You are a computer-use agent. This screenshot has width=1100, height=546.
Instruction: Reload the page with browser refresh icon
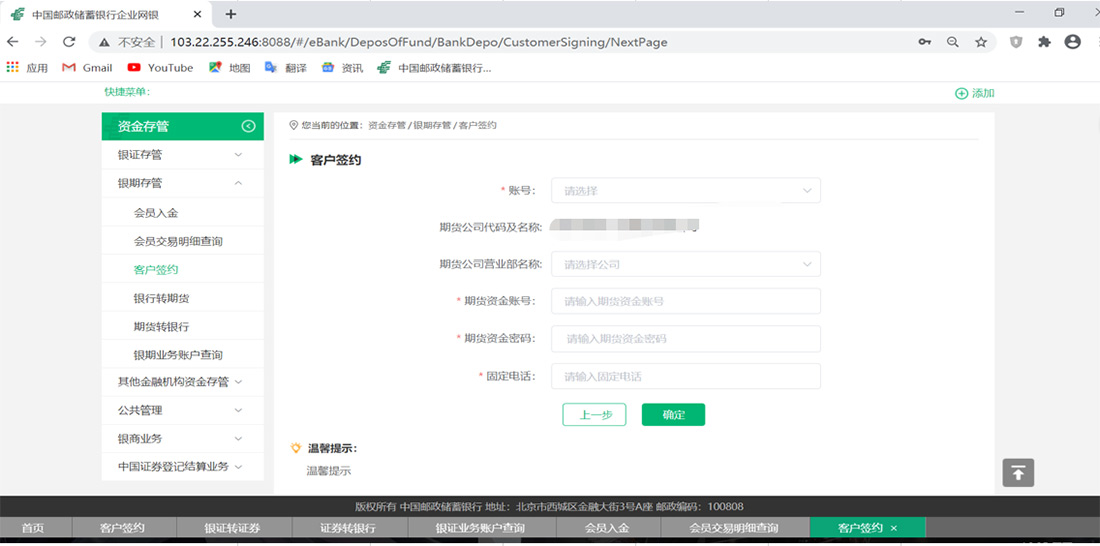coord(69,42)
